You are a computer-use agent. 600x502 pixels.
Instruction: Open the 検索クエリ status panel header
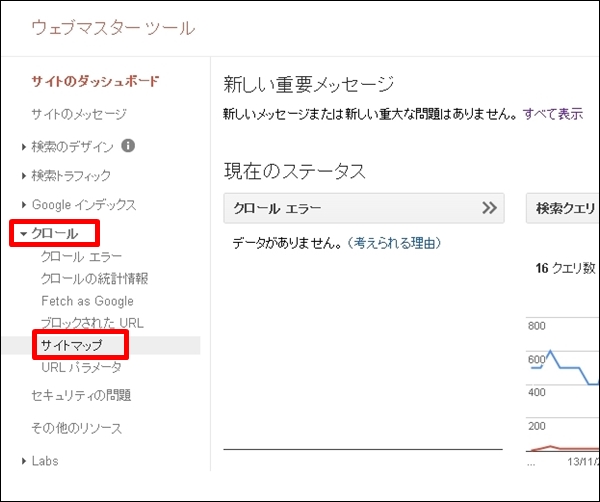[x=563, y=208]
